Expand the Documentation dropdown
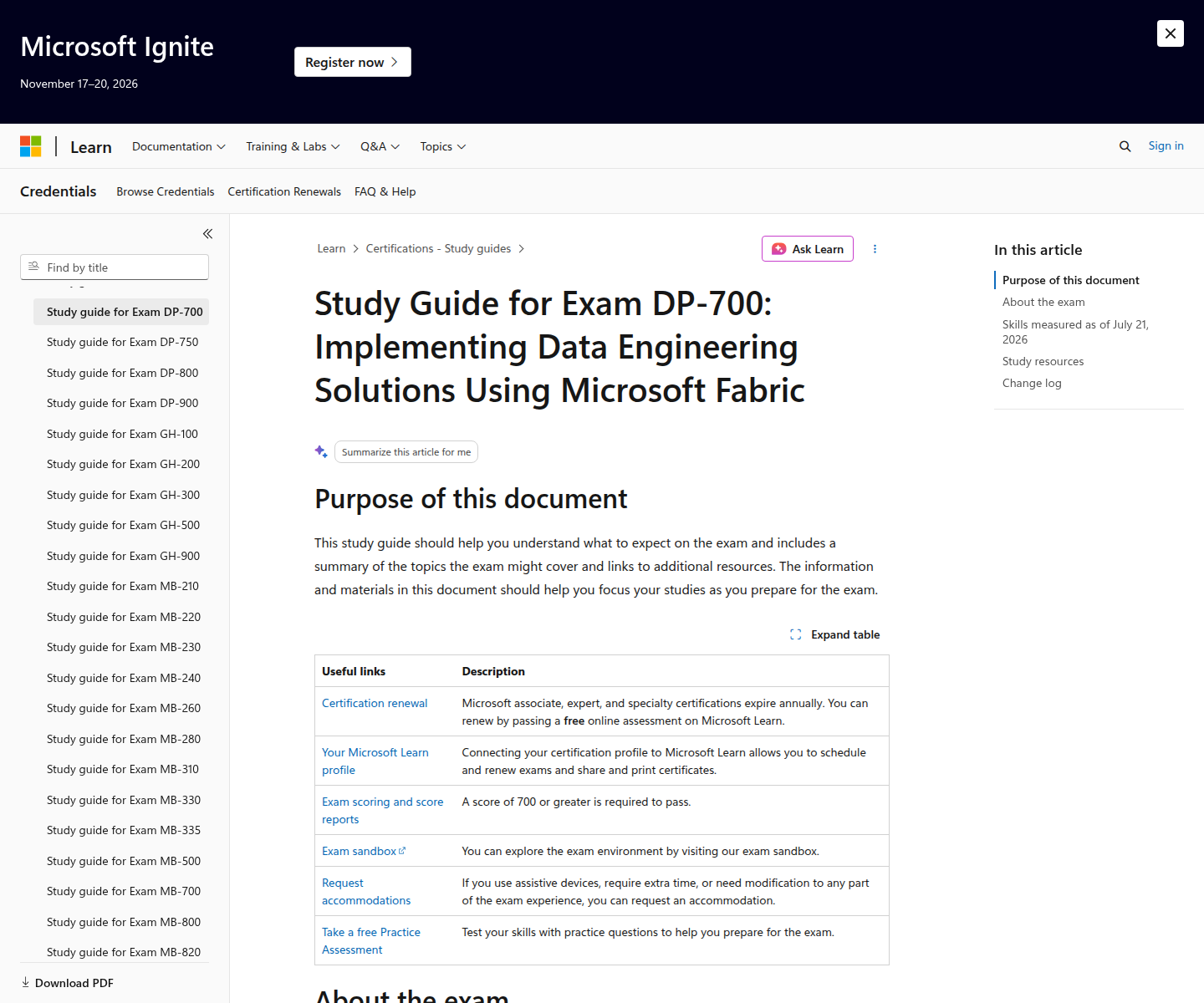 click(179, 146)
